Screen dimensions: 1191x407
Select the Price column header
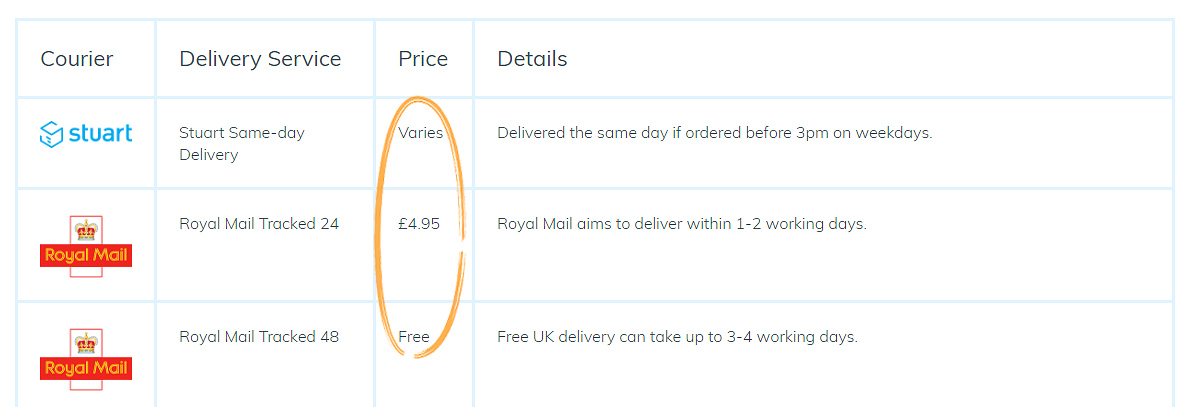pyautogui.click(x=423, y=58)
